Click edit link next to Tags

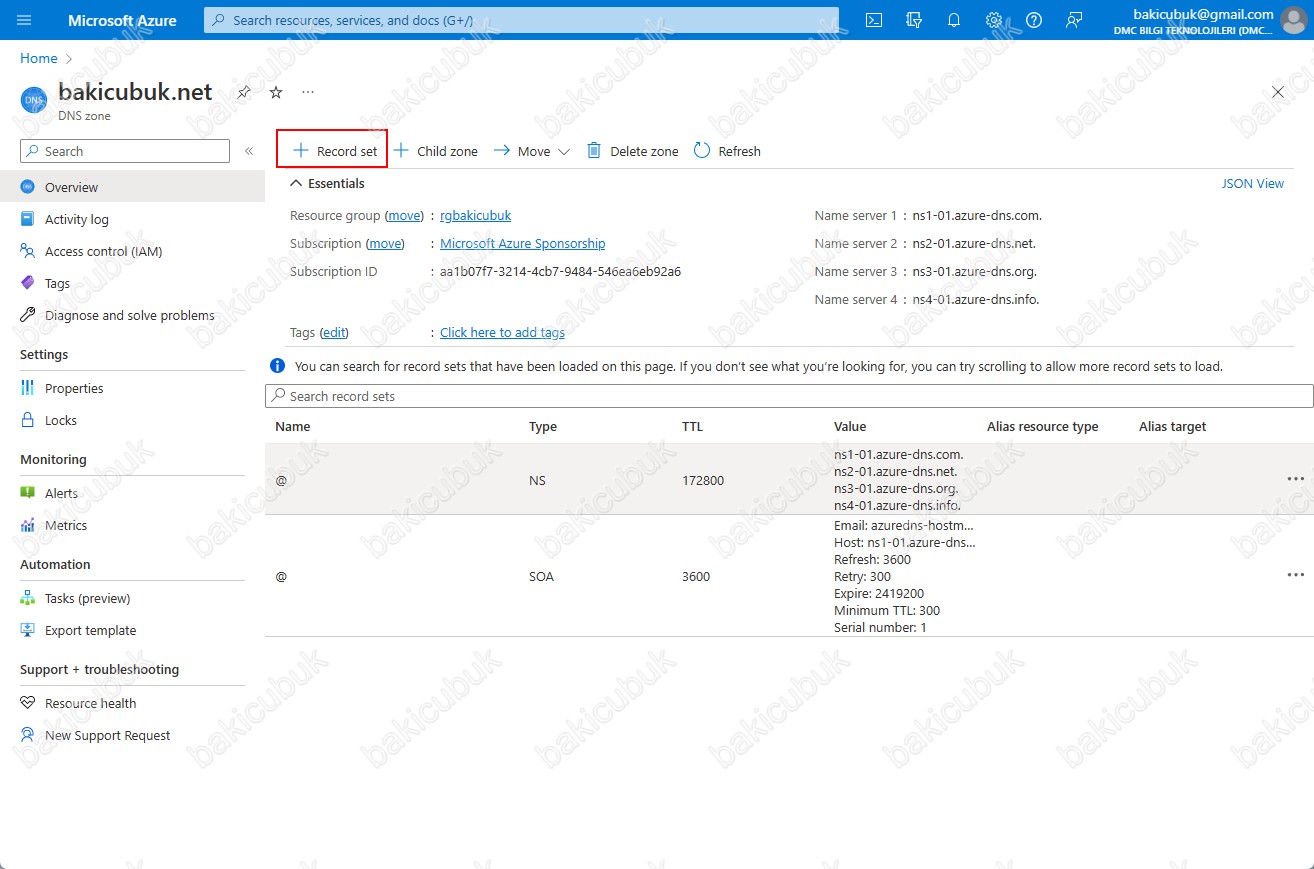(x=334, y=332)
